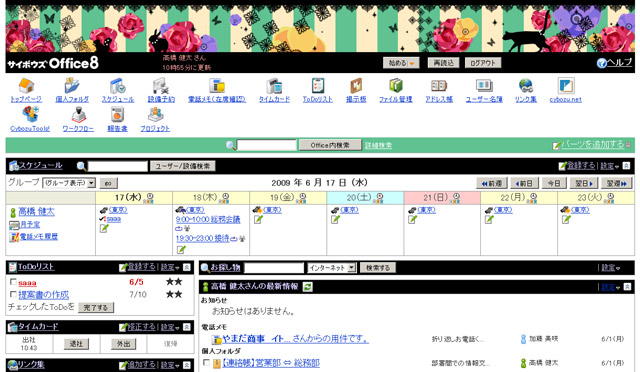Open the スケジュール calendar icon
The width and height of the screenshot is (640, 372).
pos(118,85)
